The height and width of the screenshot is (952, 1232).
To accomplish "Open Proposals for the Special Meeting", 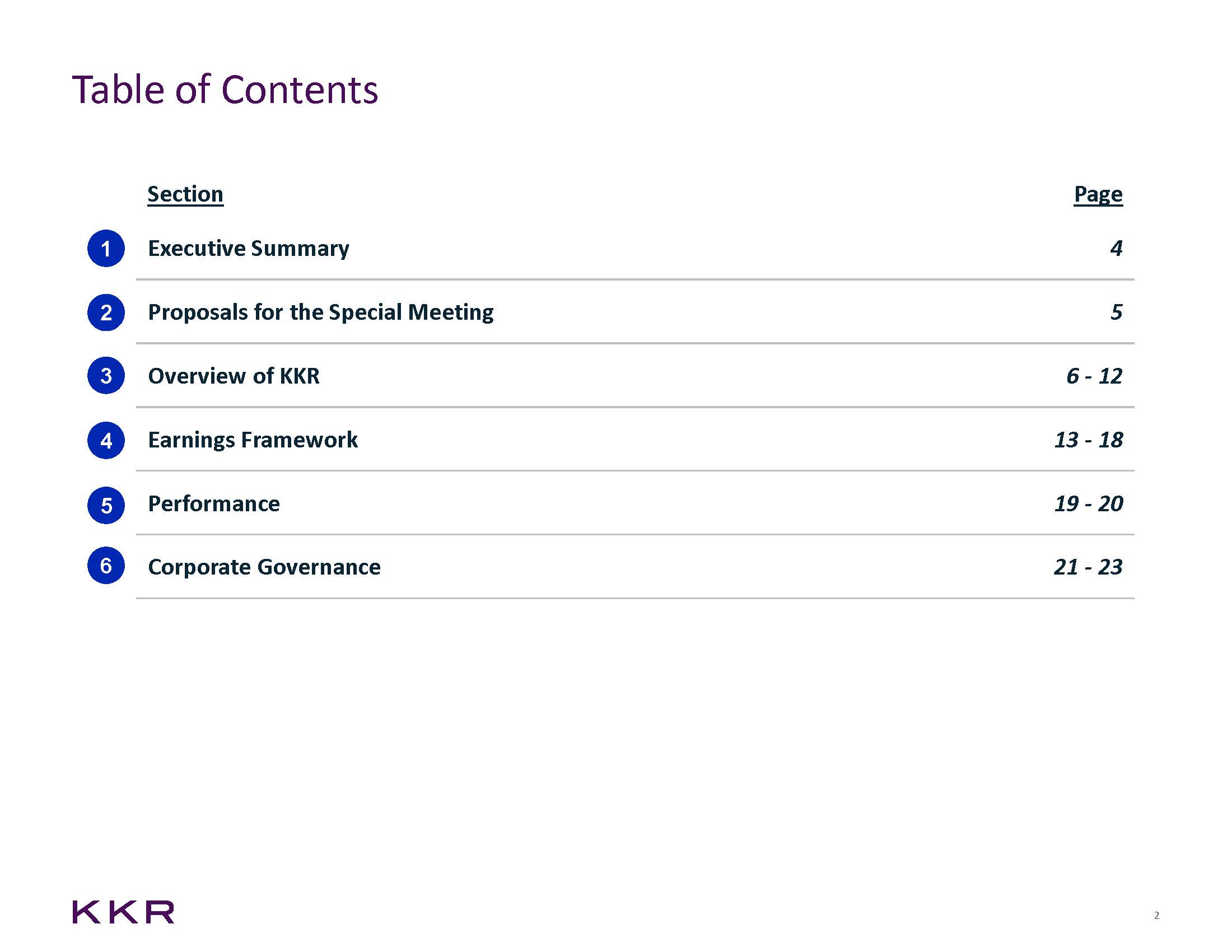I will tap(320, 312).
